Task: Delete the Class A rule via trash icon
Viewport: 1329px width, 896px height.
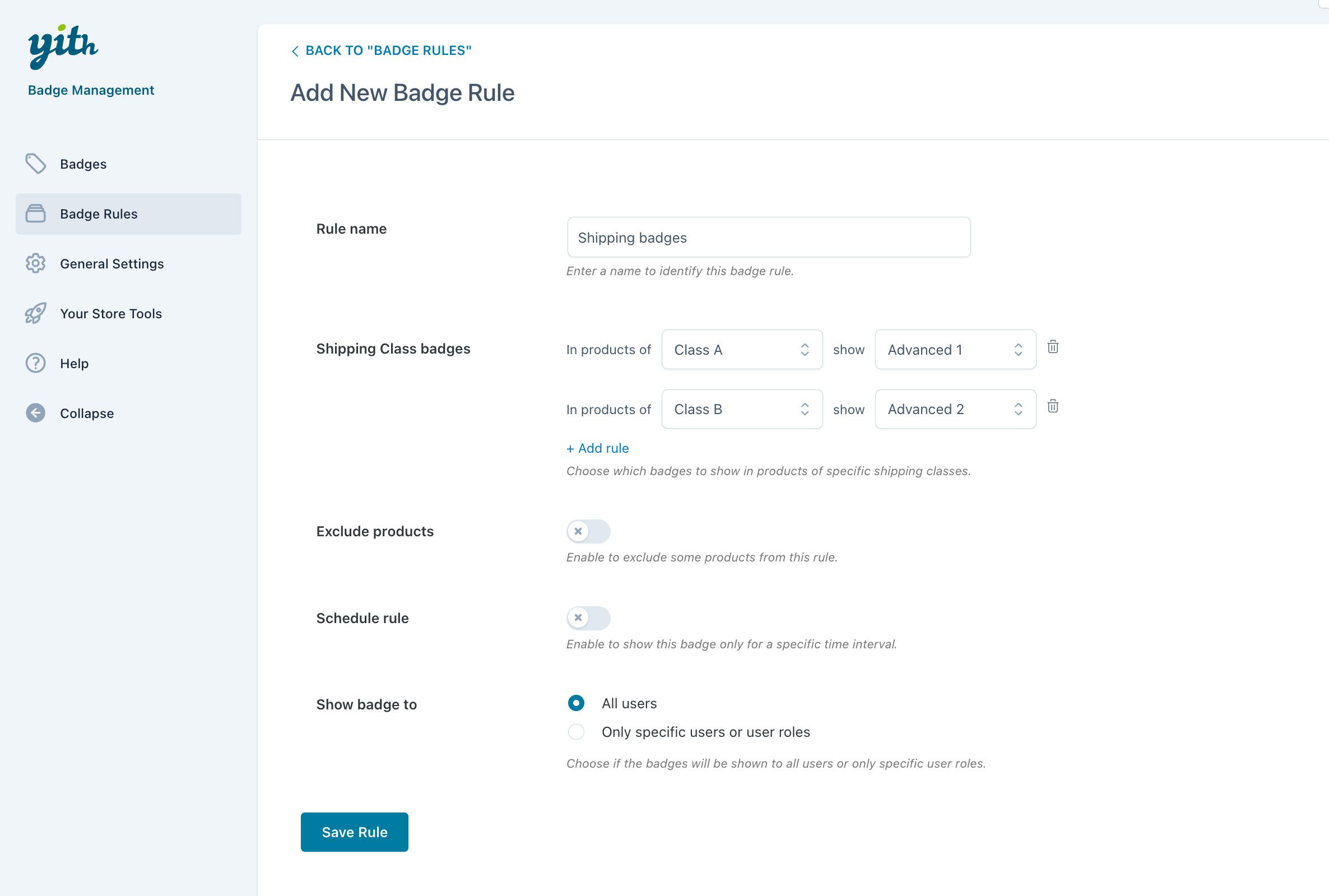Action: pos(1052,347)
